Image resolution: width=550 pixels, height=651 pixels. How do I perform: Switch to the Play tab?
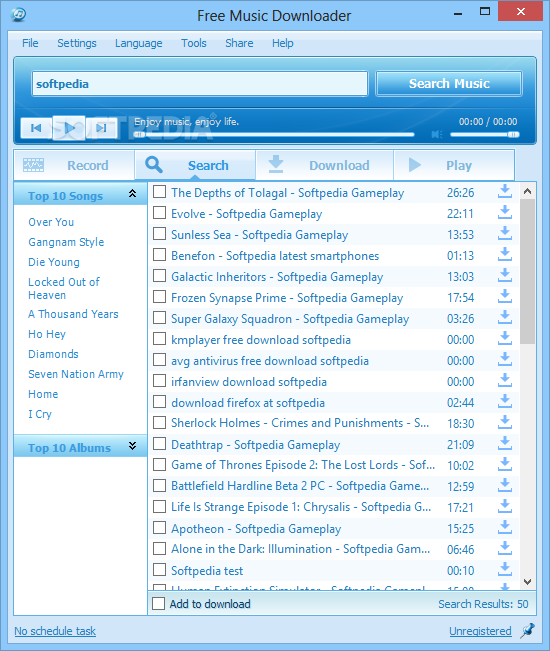coord(454,165)
